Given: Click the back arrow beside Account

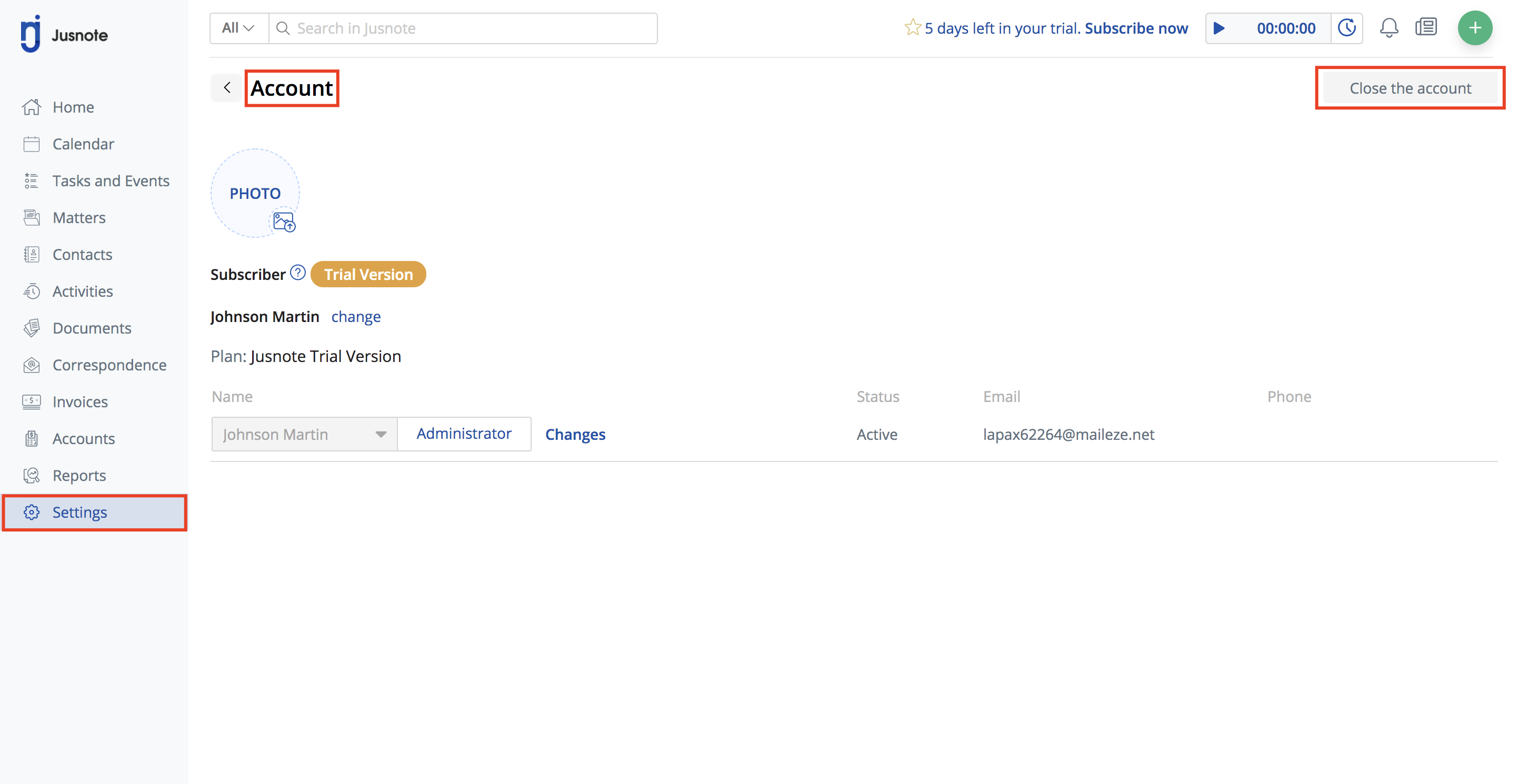Looking at the screenshot, I should [x=226, y=88].
